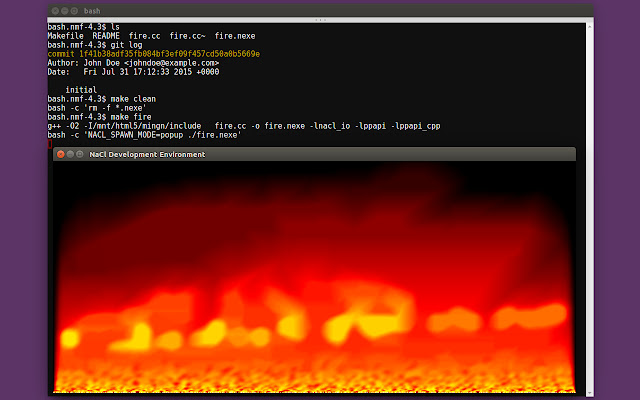Click the Date Fri Jul 31 line
Viewport: 640px width, 400px height.
pos(133,72)
